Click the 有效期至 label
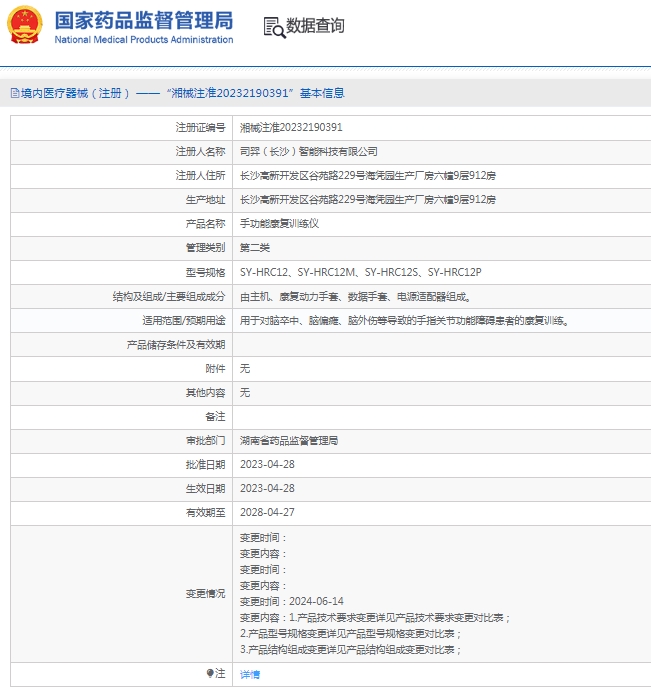This screenshot has width=651, height=687. [205, 512]
